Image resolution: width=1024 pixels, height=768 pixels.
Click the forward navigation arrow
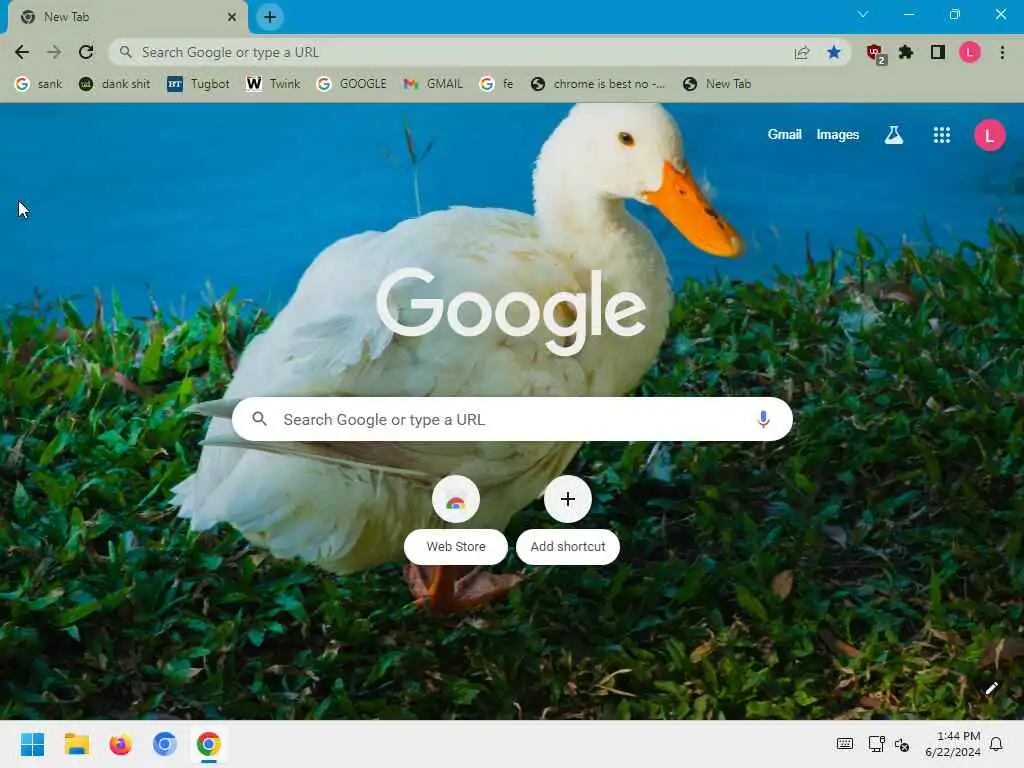click(x=54, y=52)
